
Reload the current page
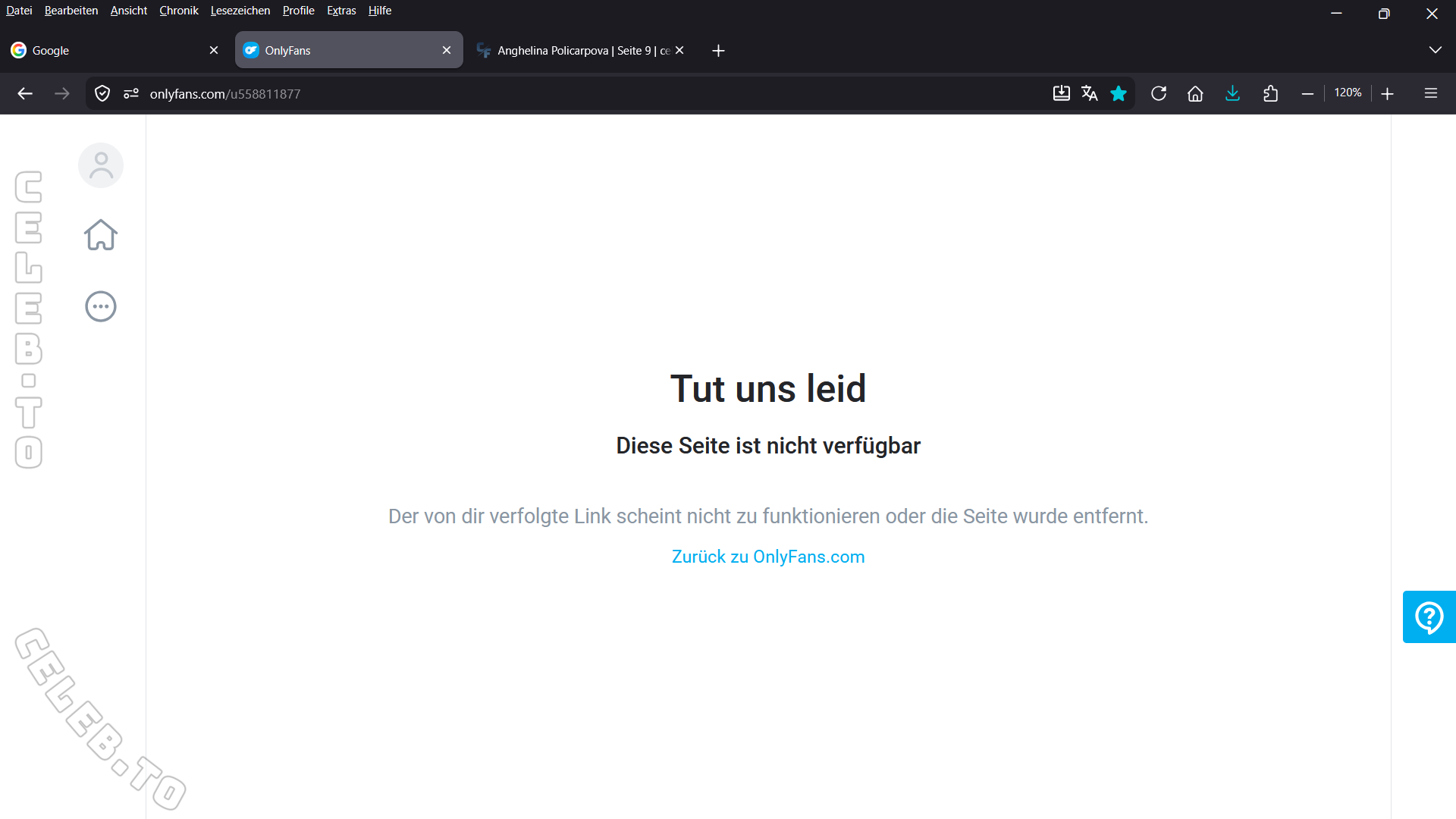point(1159,93)
